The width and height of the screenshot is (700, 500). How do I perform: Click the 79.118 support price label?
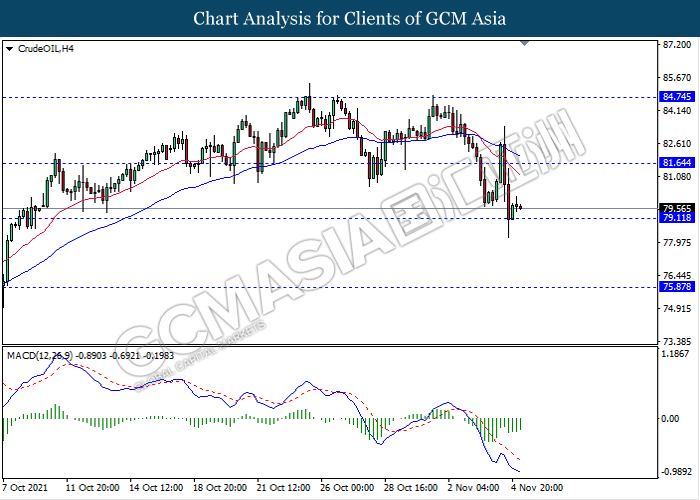(677, 218)
